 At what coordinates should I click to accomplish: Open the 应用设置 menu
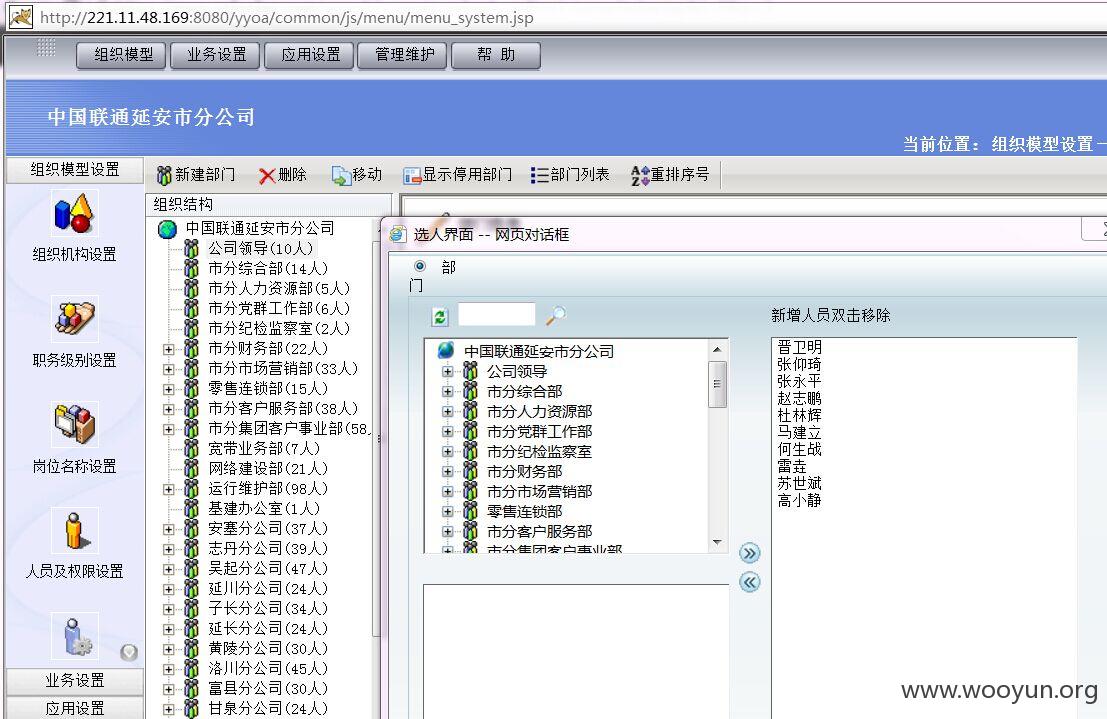[310, 55]
